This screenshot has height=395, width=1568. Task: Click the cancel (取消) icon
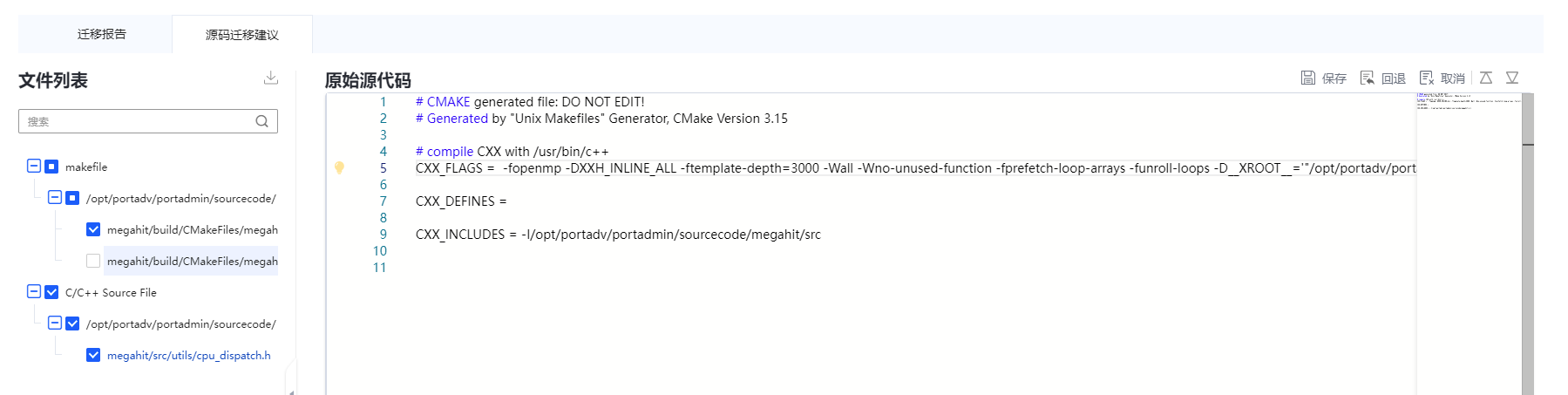coord(1426,78)
